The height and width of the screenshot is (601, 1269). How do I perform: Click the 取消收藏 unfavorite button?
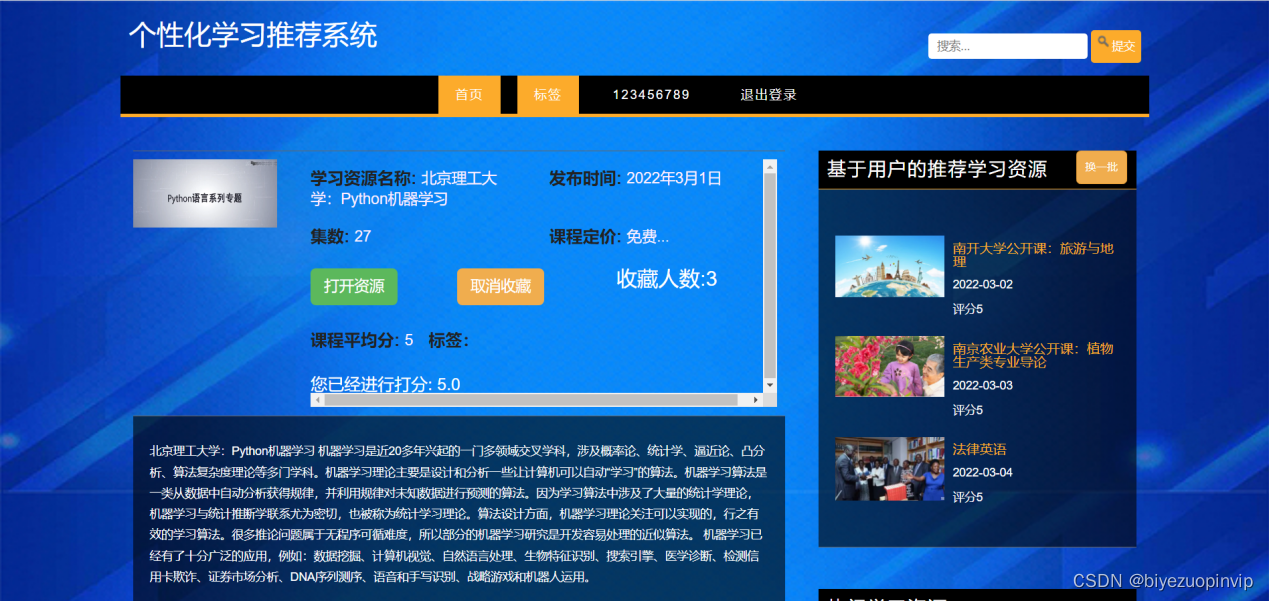click(500, 286)
